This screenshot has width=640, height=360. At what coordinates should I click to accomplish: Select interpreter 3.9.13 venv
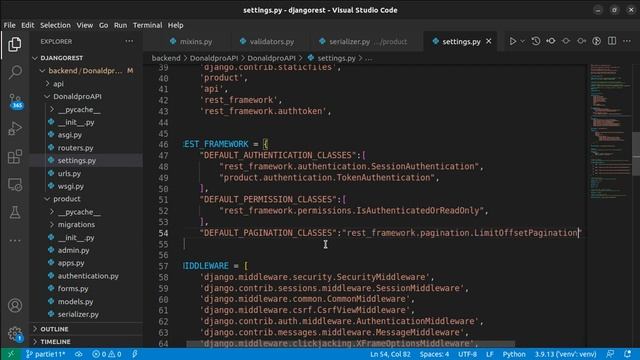point(565,354)
